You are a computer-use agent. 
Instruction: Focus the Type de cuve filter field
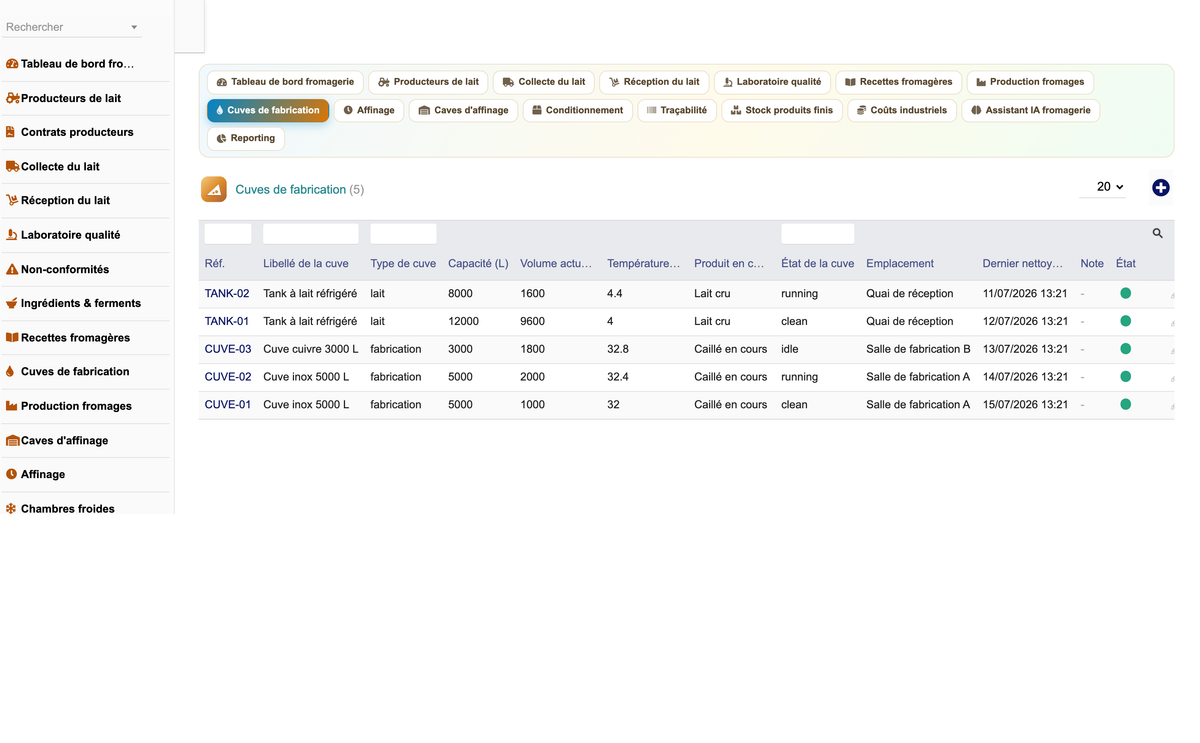403,234
